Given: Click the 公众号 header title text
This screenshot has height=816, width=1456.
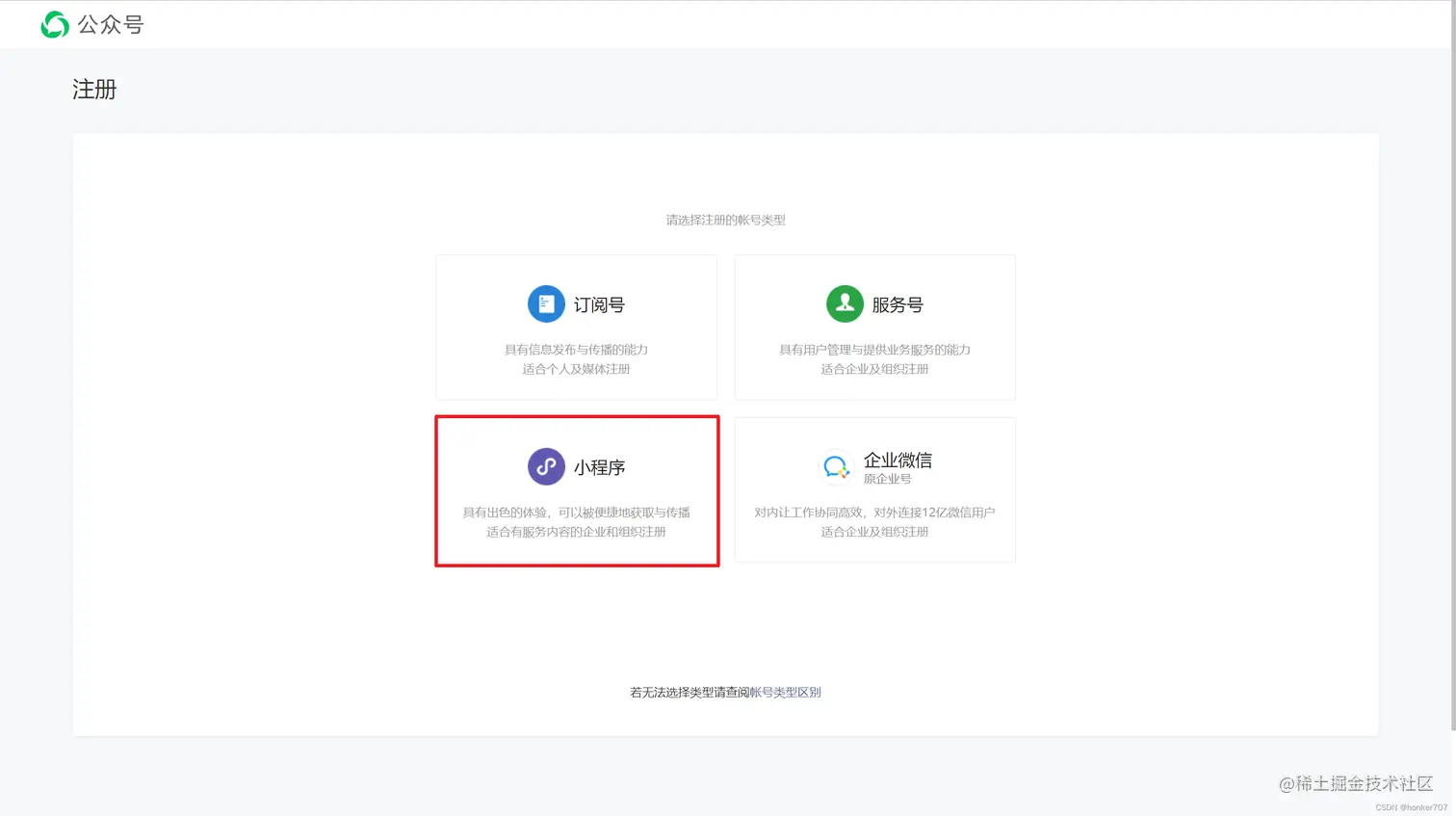Looking at the screenshot, I should pos(111,25).
